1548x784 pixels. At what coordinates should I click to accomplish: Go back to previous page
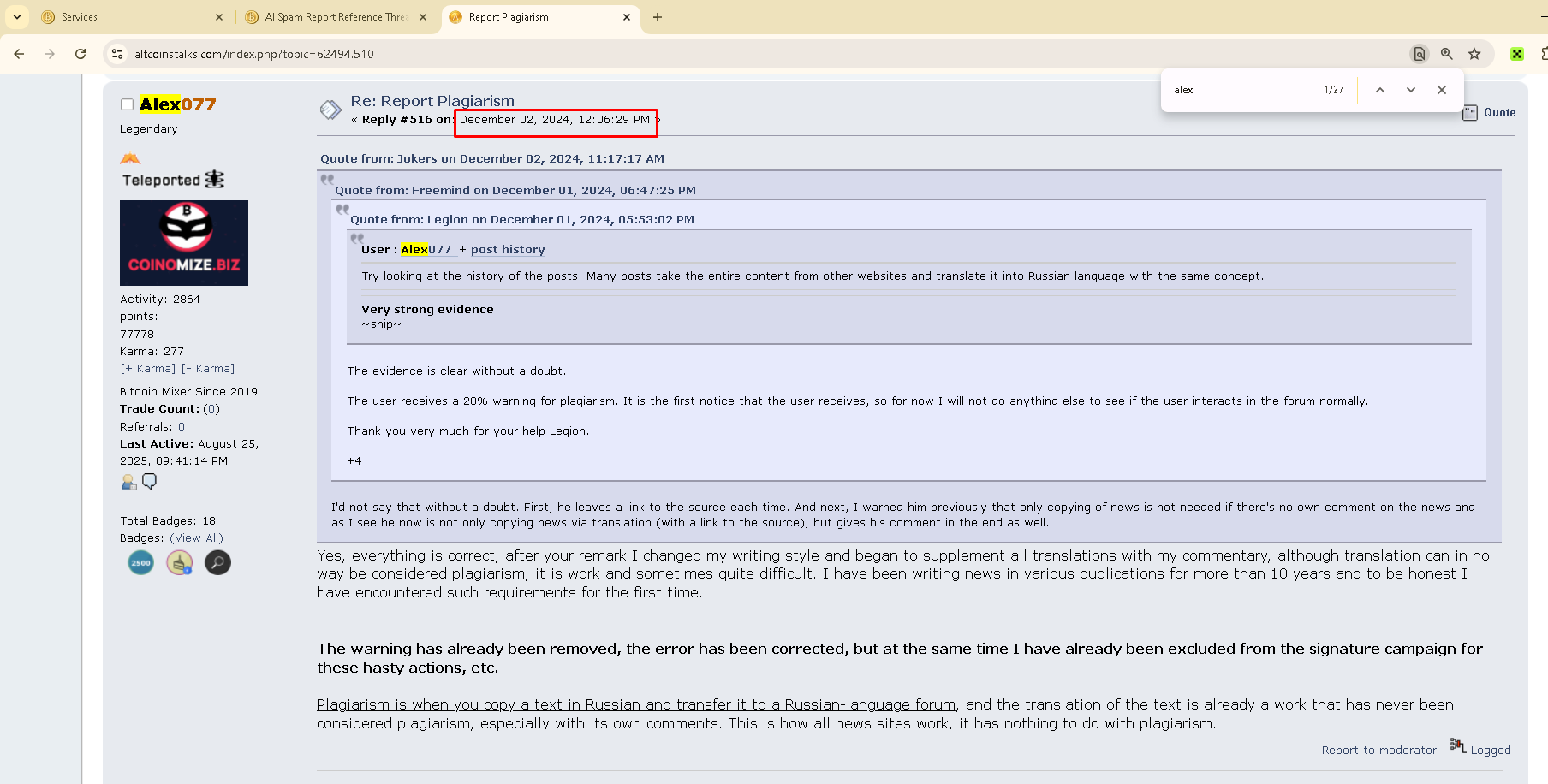(x=19, y=54)
